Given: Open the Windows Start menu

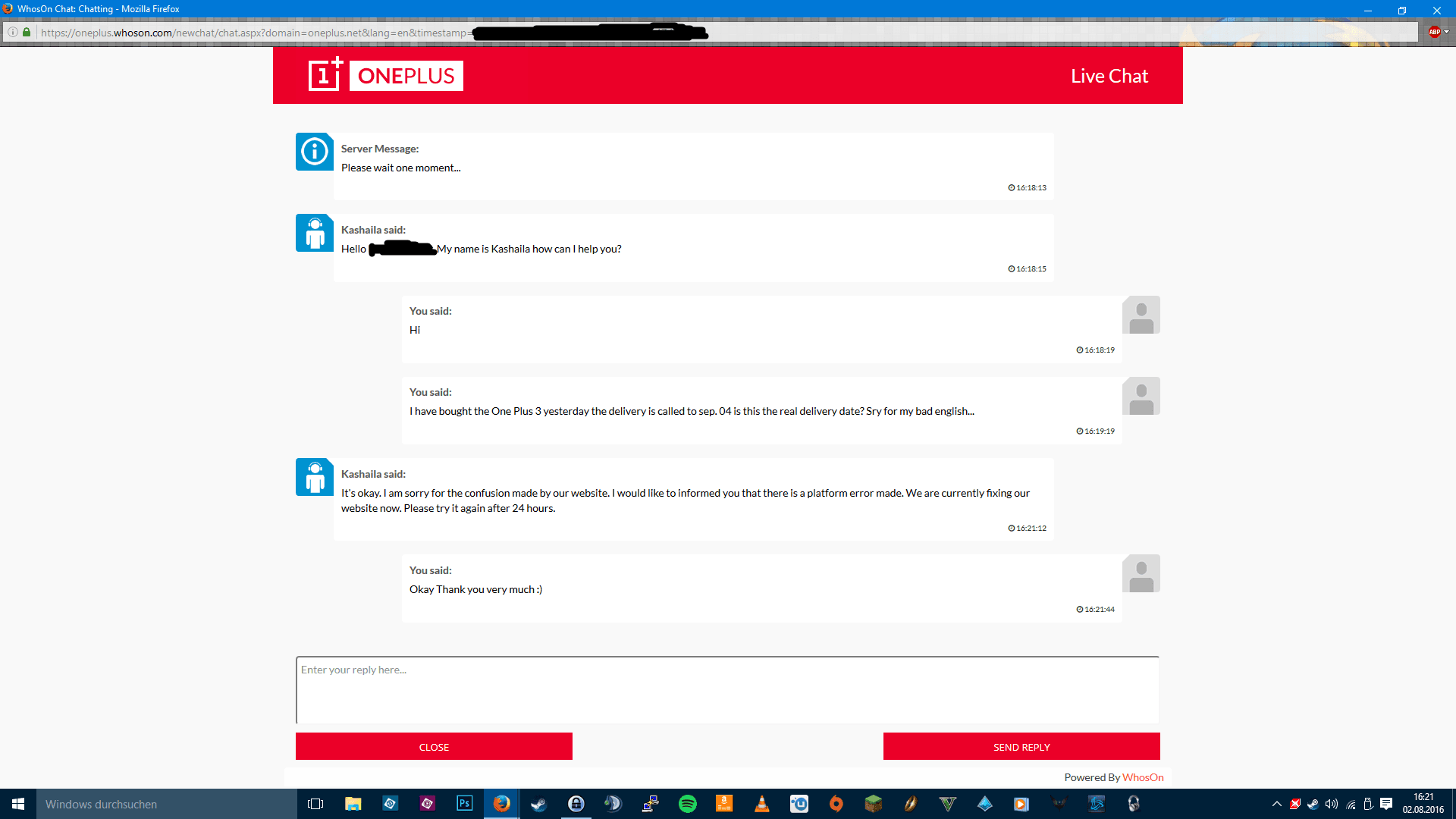Looking at the screenshot, I should pos(18,804).
